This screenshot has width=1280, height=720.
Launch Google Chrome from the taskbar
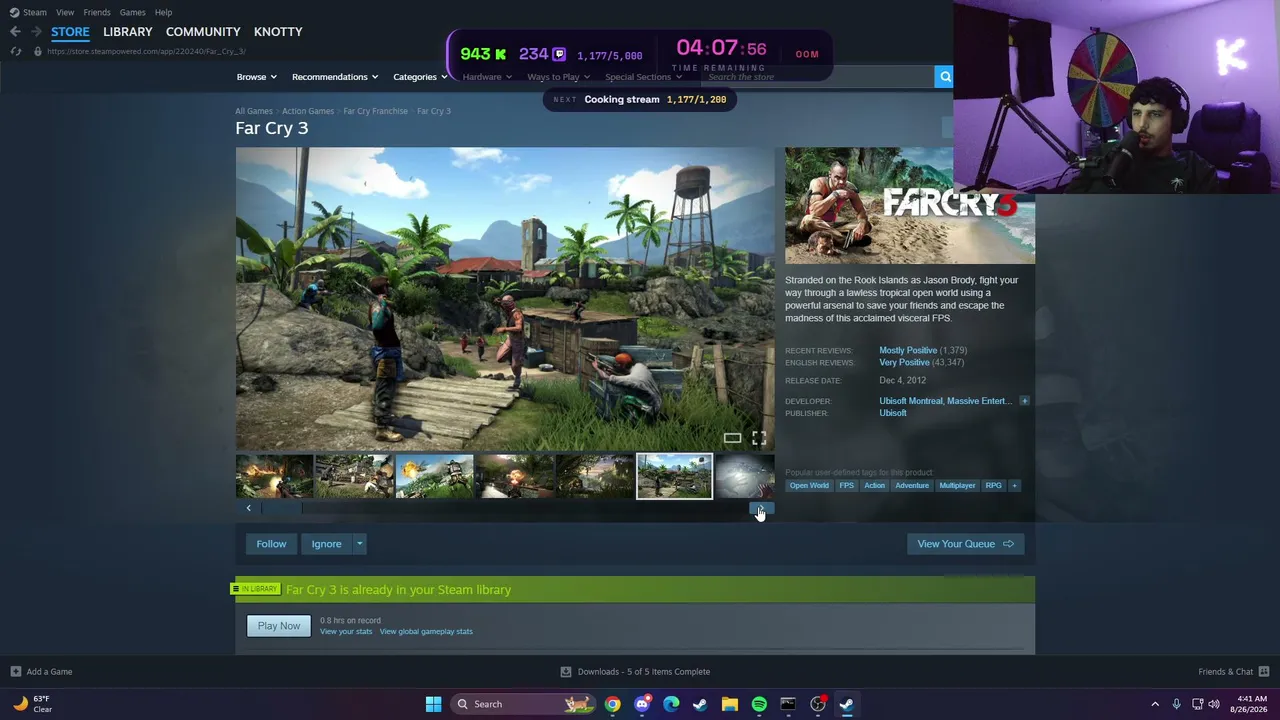tap(612, 704)
